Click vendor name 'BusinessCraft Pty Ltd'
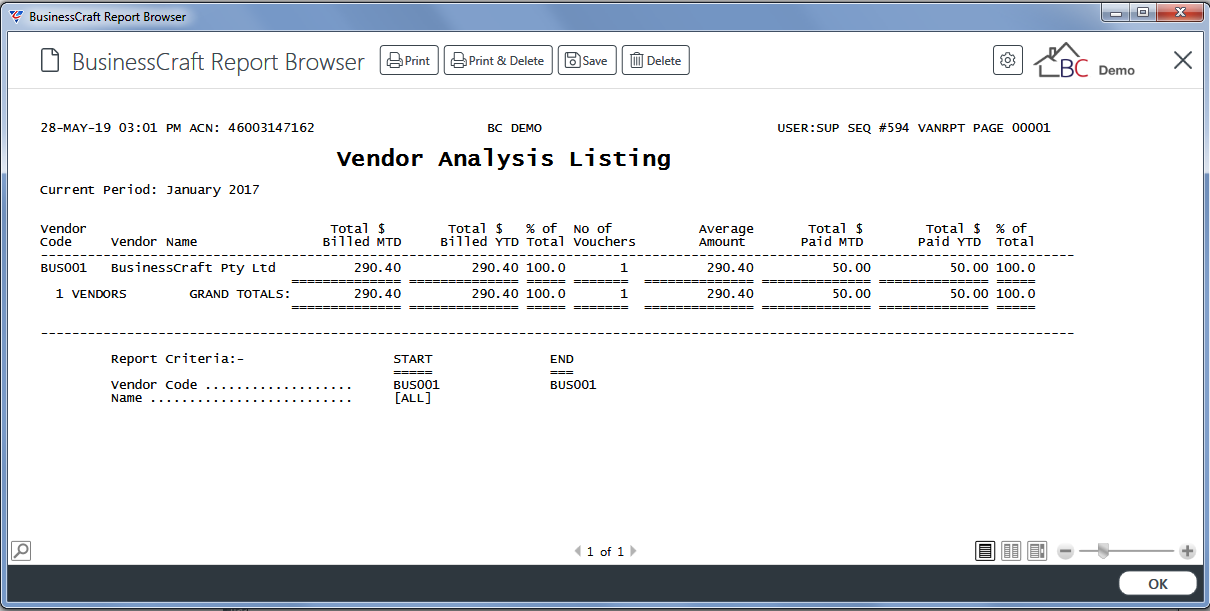The width and height of the screenshot is (1210, 611). coord(193,268)
